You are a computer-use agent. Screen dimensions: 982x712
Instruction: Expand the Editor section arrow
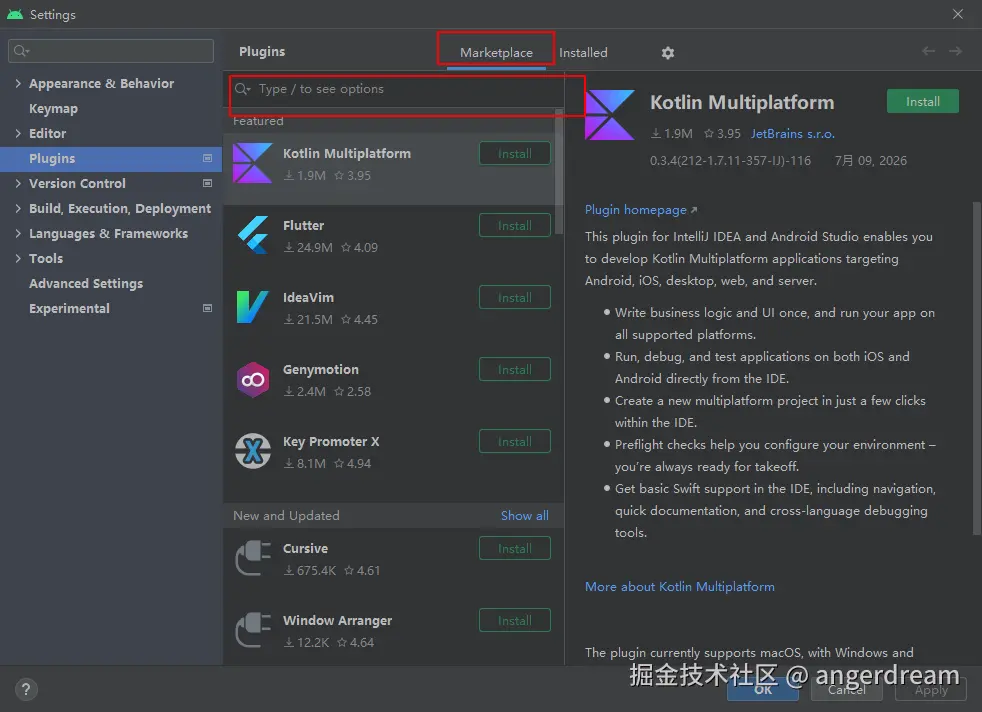tap(18, 133)
